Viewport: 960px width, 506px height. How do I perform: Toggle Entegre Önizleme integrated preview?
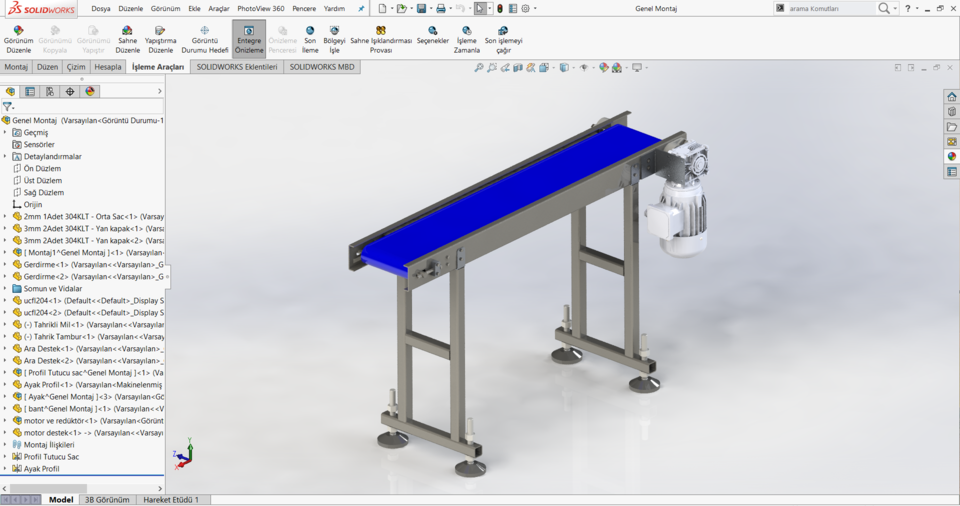point(249,39)
